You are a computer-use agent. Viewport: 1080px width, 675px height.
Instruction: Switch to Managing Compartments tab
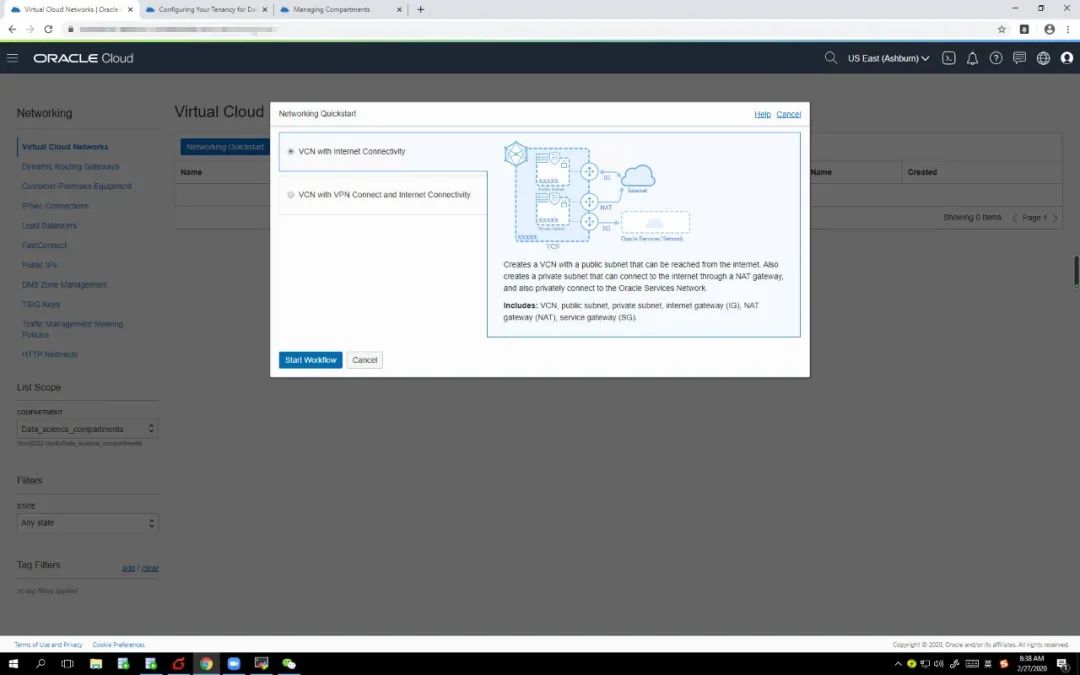pyautogui.click(x=341, y=10)
